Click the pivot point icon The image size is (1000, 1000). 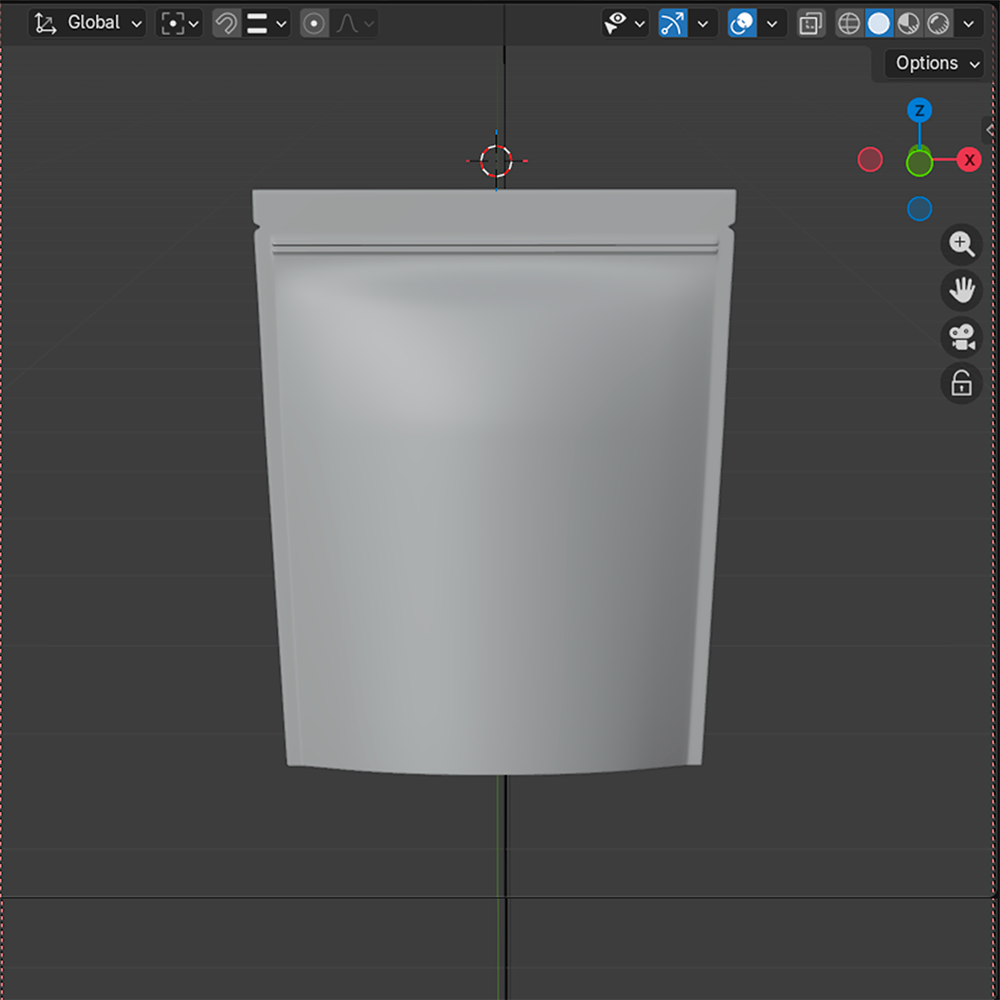173,24
